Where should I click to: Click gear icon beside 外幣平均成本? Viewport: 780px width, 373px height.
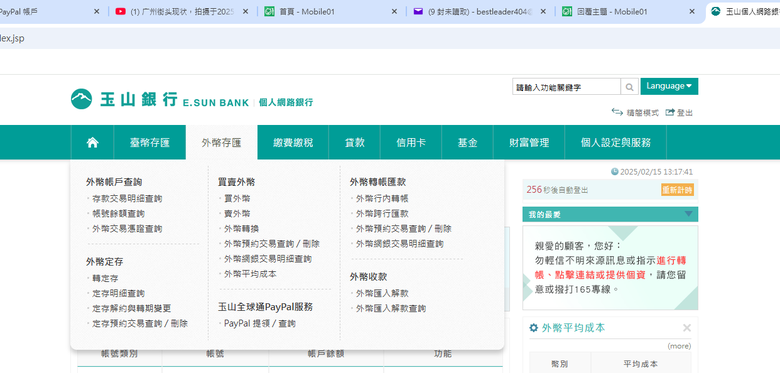[534, 328]
